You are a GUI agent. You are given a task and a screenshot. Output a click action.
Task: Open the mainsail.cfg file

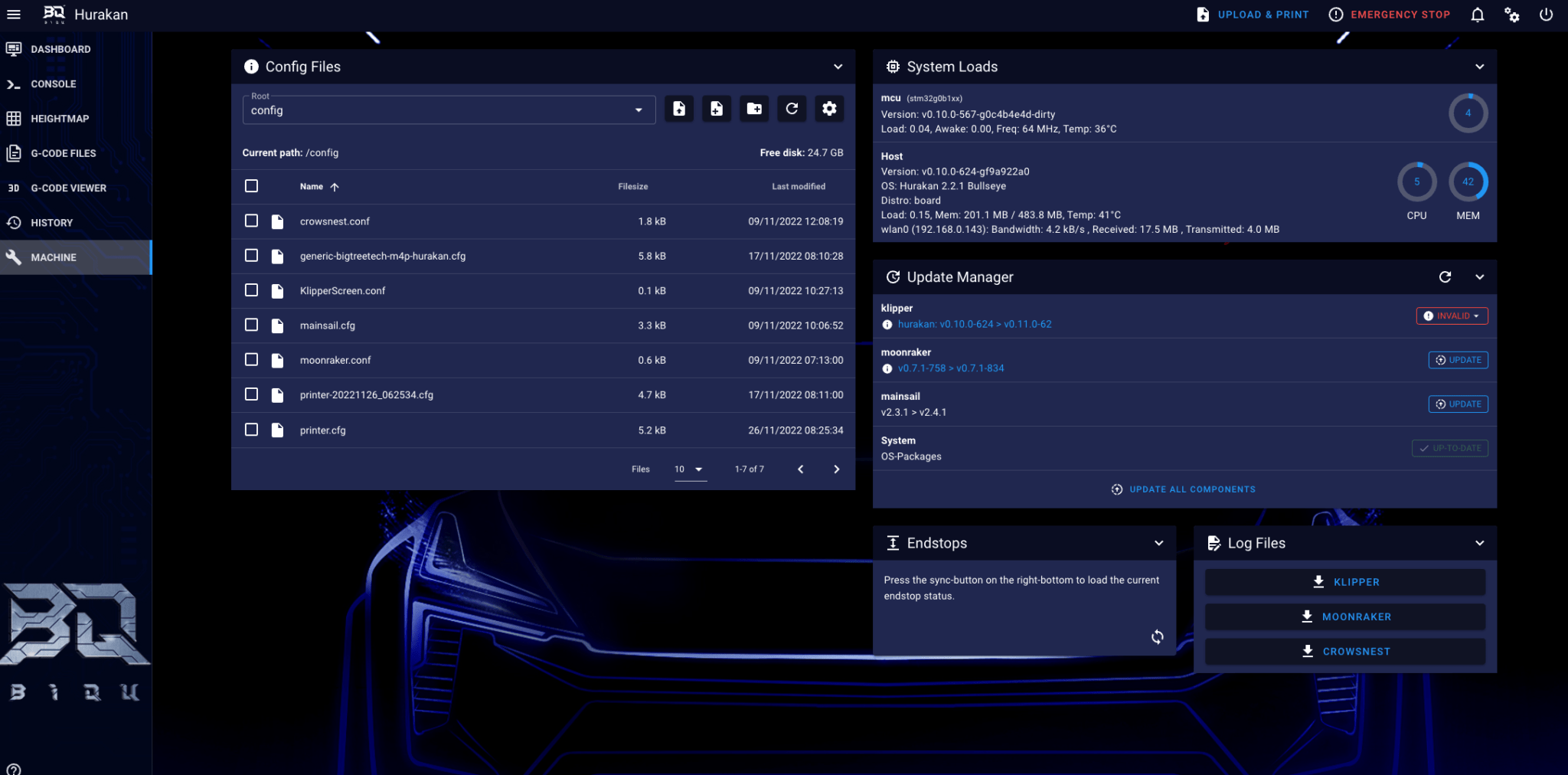[328, 325]
